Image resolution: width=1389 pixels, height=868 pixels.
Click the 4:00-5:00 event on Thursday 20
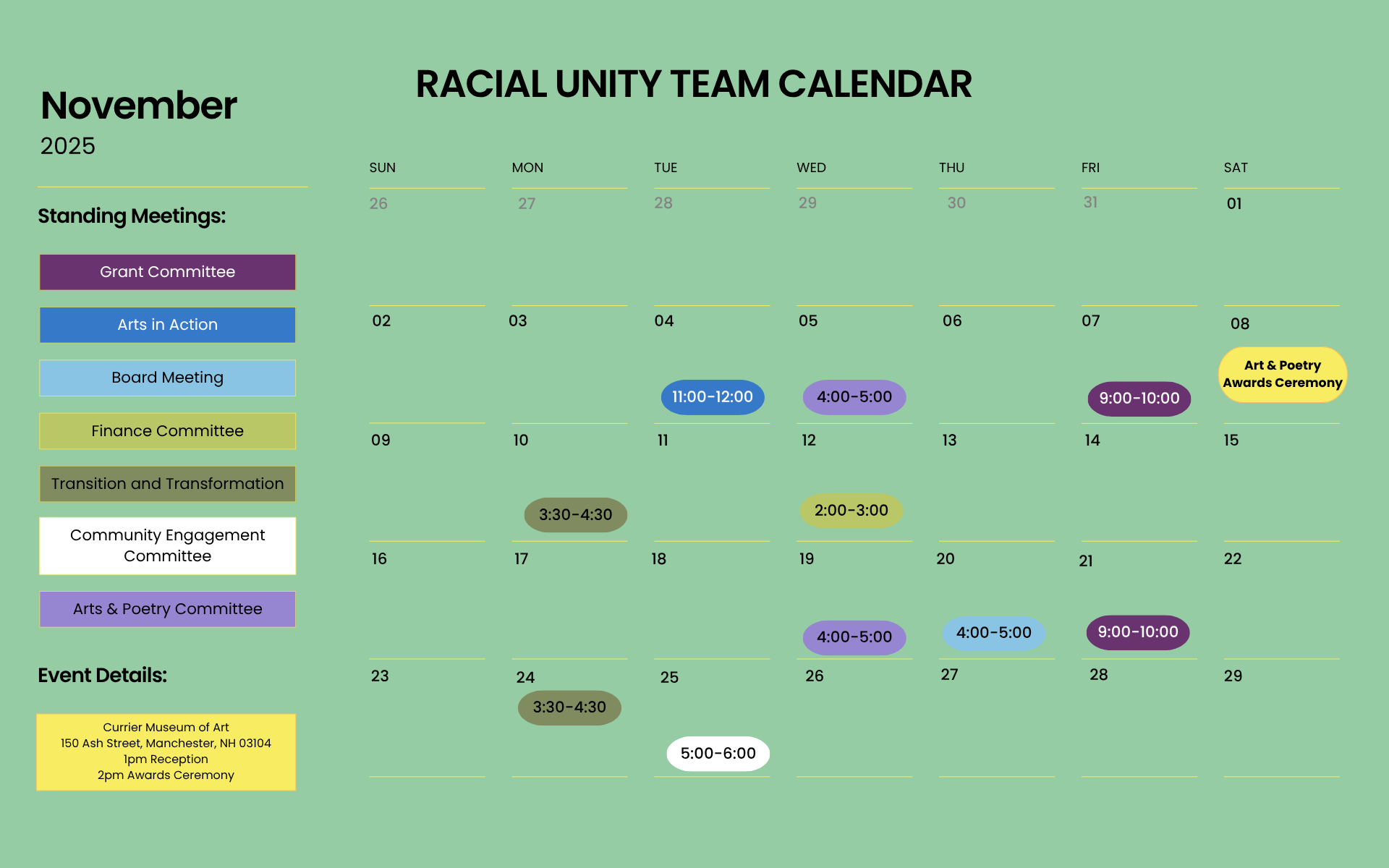click(993, 633)
